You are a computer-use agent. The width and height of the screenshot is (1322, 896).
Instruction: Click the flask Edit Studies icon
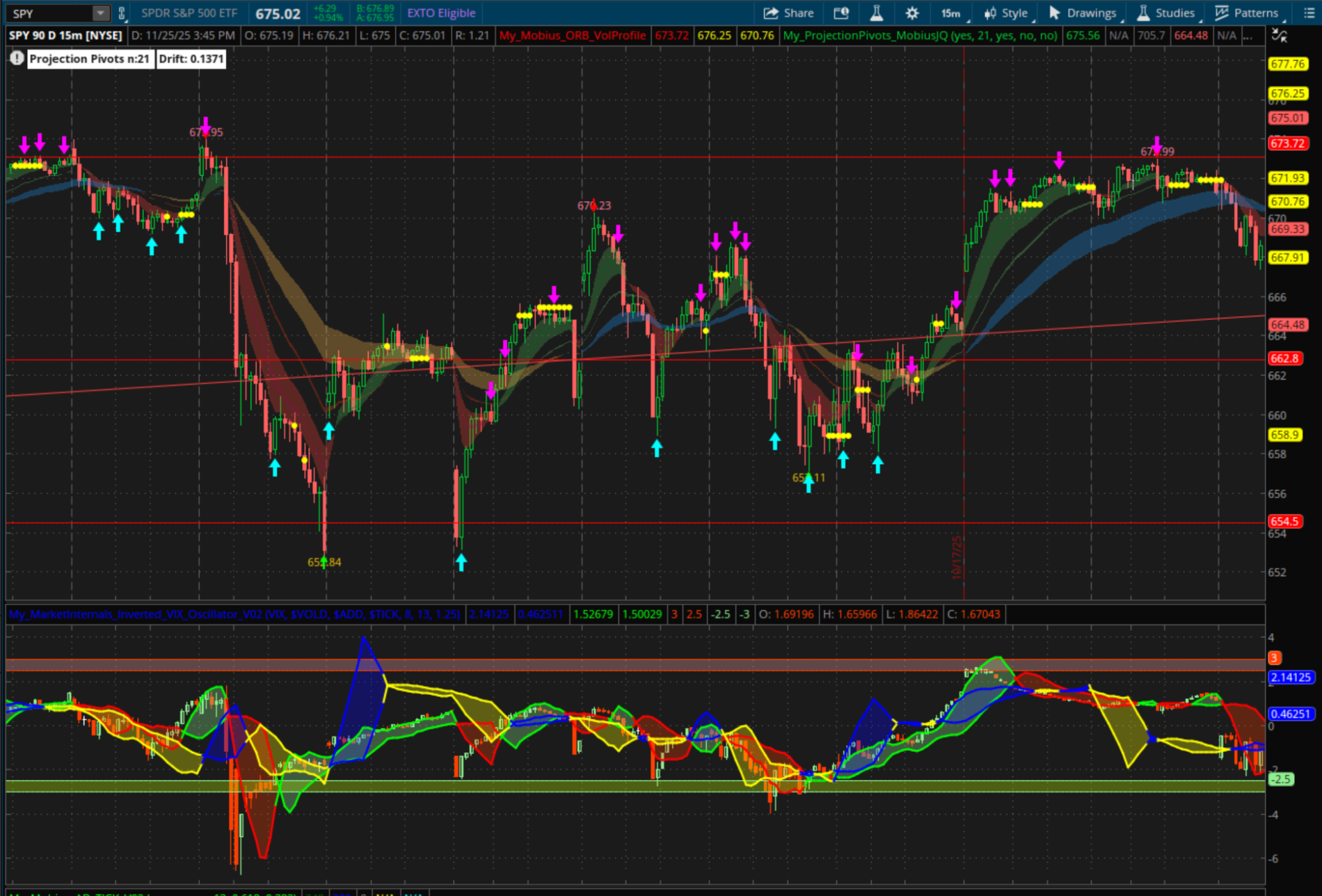[877, 13]
